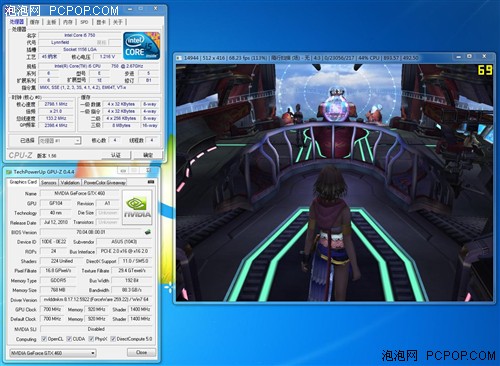This screenshot has width=500, height=366.
Task: Toggle the OpenCL checkbox
Action: click(44, 339)
